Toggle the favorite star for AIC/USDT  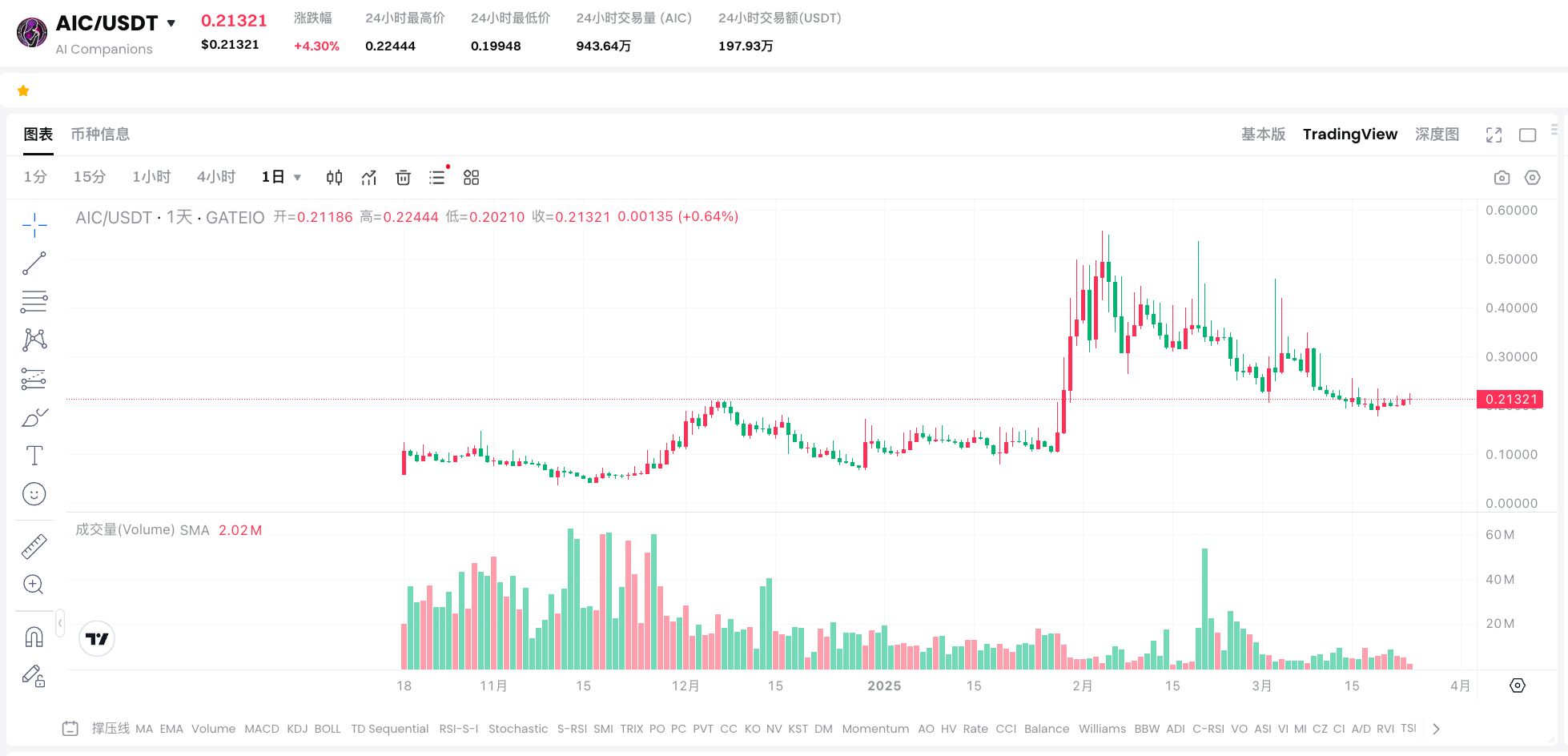23,90
